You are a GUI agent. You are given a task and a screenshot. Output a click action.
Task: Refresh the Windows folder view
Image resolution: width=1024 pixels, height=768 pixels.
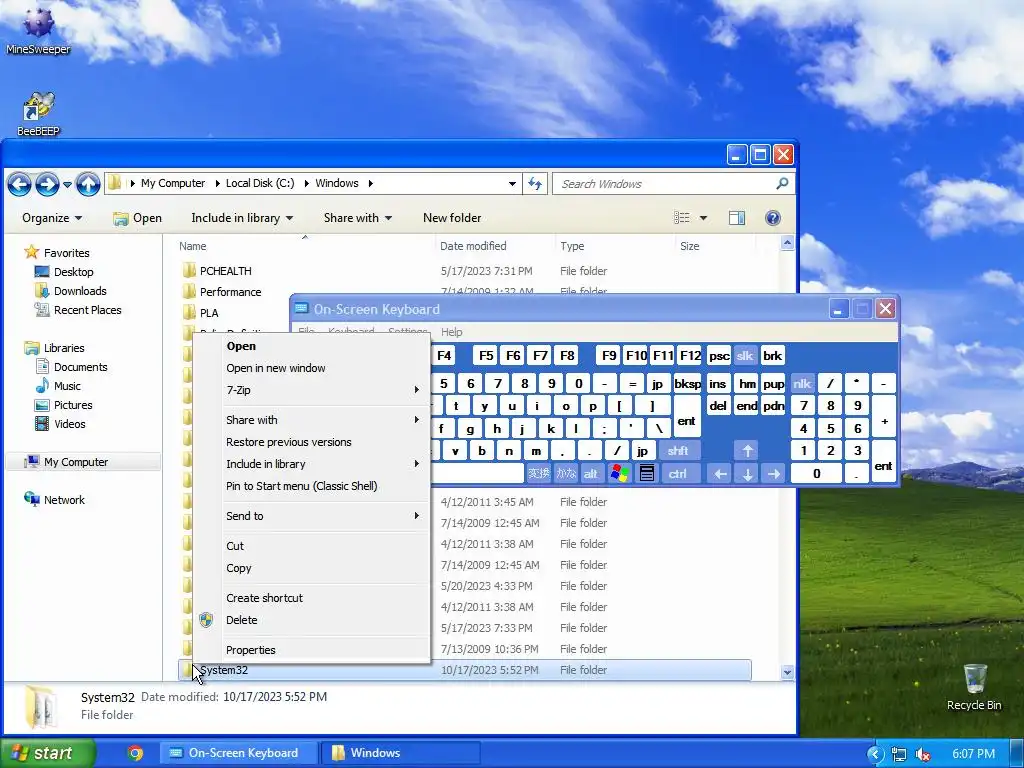point(535,184)
